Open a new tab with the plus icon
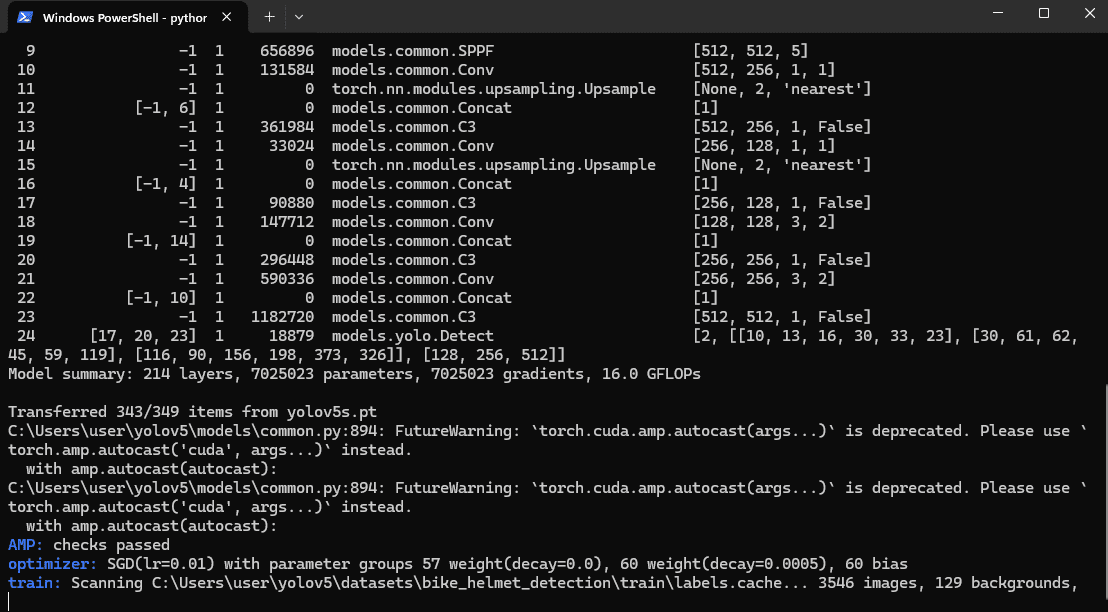 click(x=269, y=17)
